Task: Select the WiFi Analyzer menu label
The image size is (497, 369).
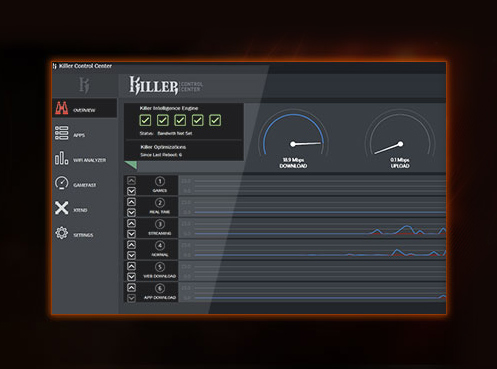Action: point(89,160)
